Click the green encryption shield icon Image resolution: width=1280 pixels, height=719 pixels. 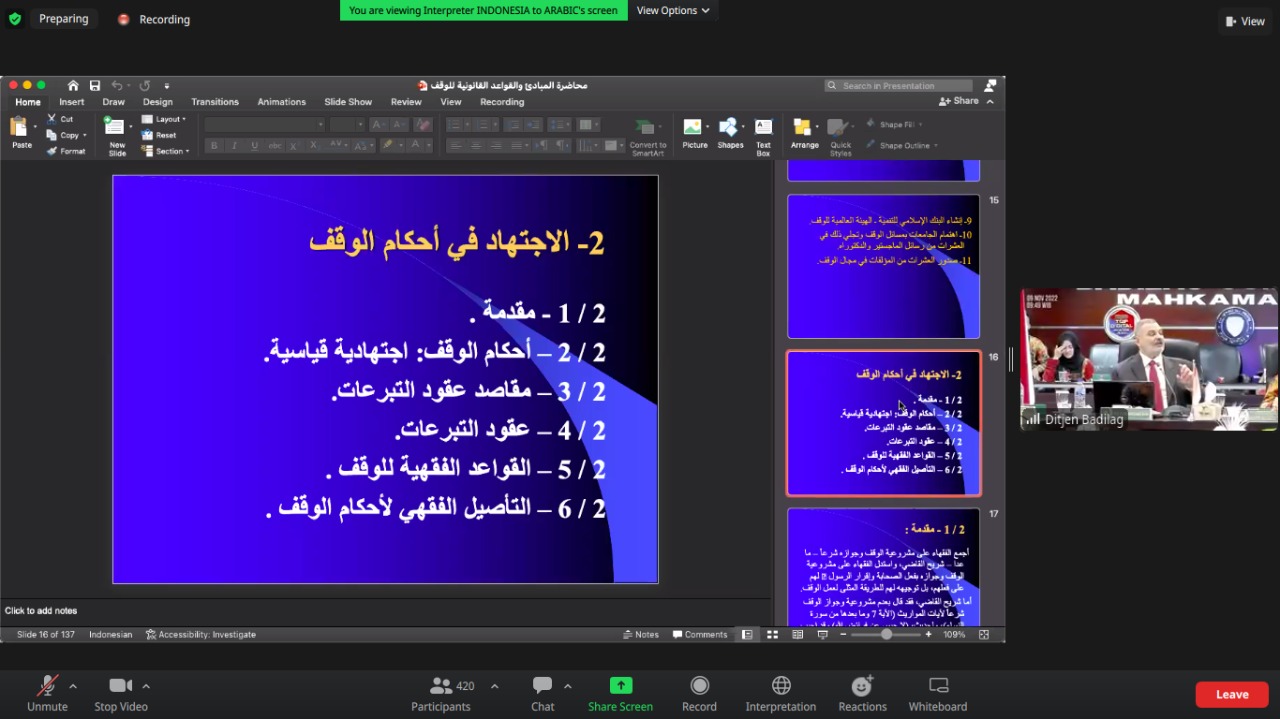click(14, 19)
